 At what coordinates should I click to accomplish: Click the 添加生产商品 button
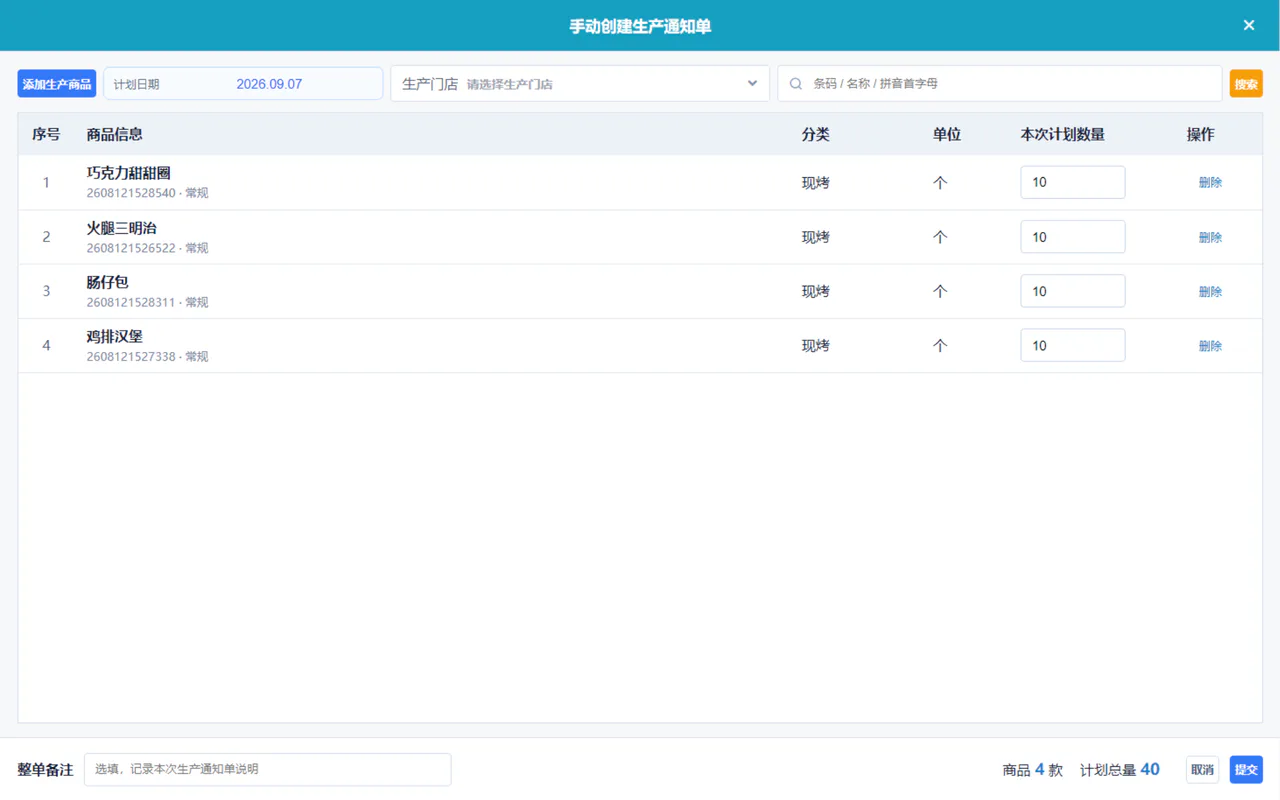pyautogui.click(x=57, y=84)
